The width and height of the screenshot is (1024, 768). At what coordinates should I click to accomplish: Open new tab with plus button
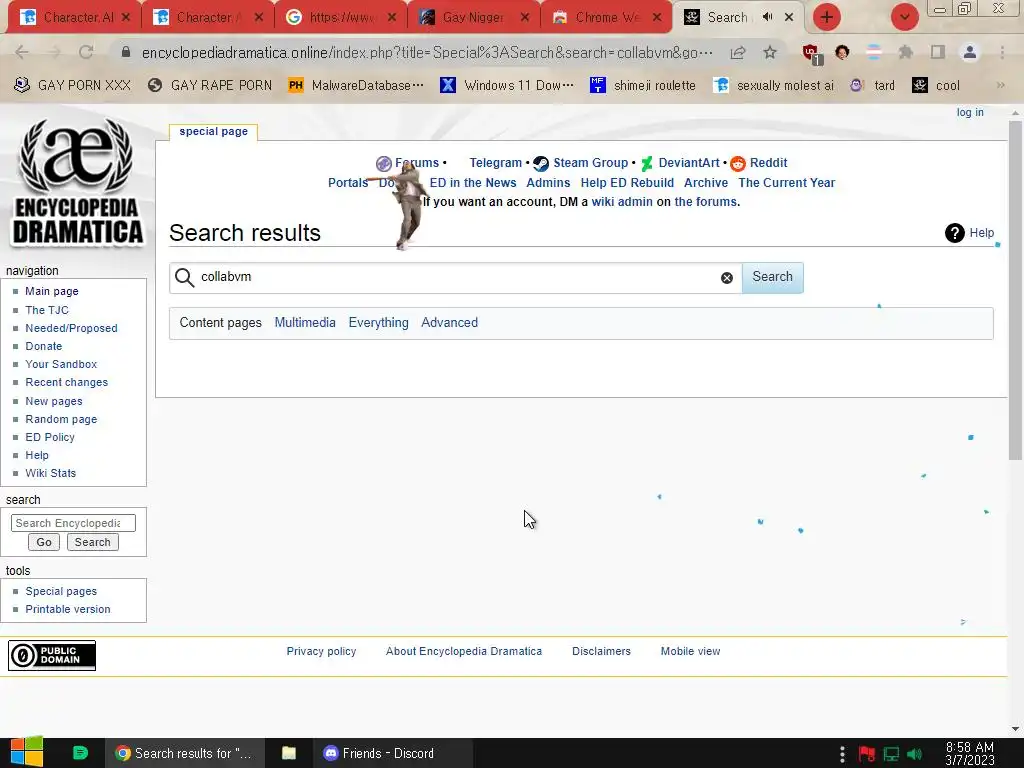point(827,17)
